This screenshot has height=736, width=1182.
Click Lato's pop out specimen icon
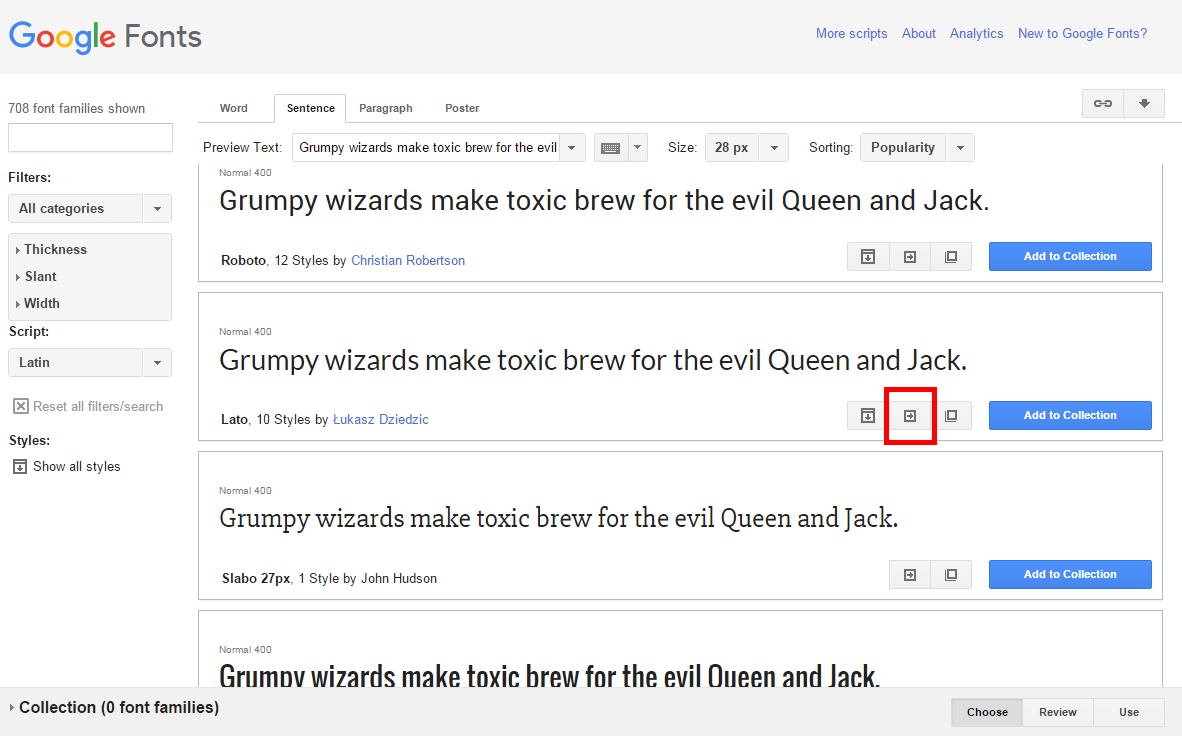click(951, 416)
